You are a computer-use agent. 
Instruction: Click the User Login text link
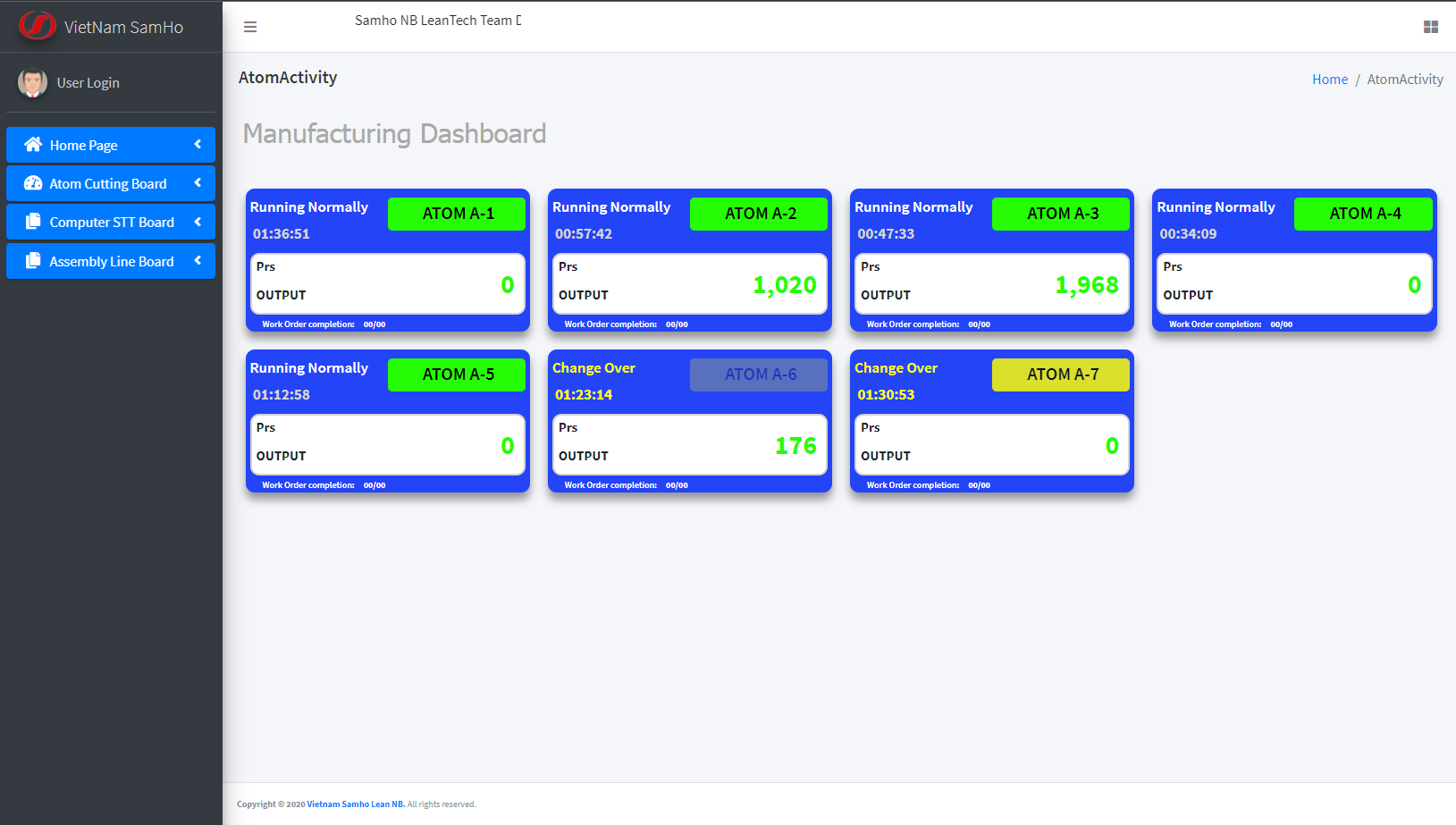point(88,83)
